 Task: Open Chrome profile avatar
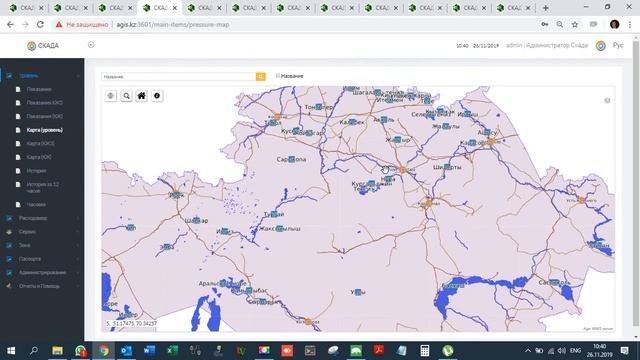click(x=614, y=24)
